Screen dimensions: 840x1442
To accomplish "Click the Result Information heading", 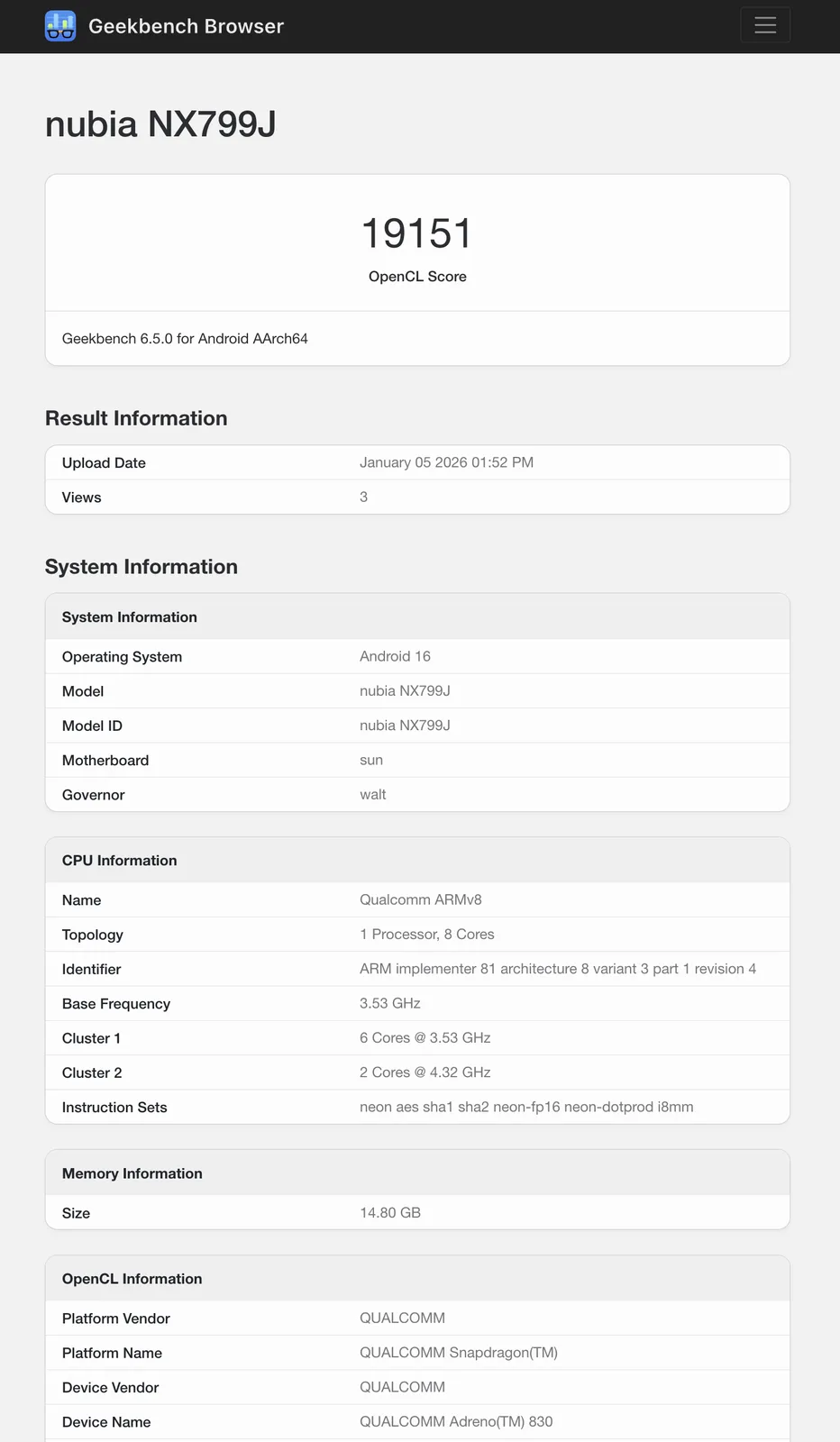I will pos(136,418).
